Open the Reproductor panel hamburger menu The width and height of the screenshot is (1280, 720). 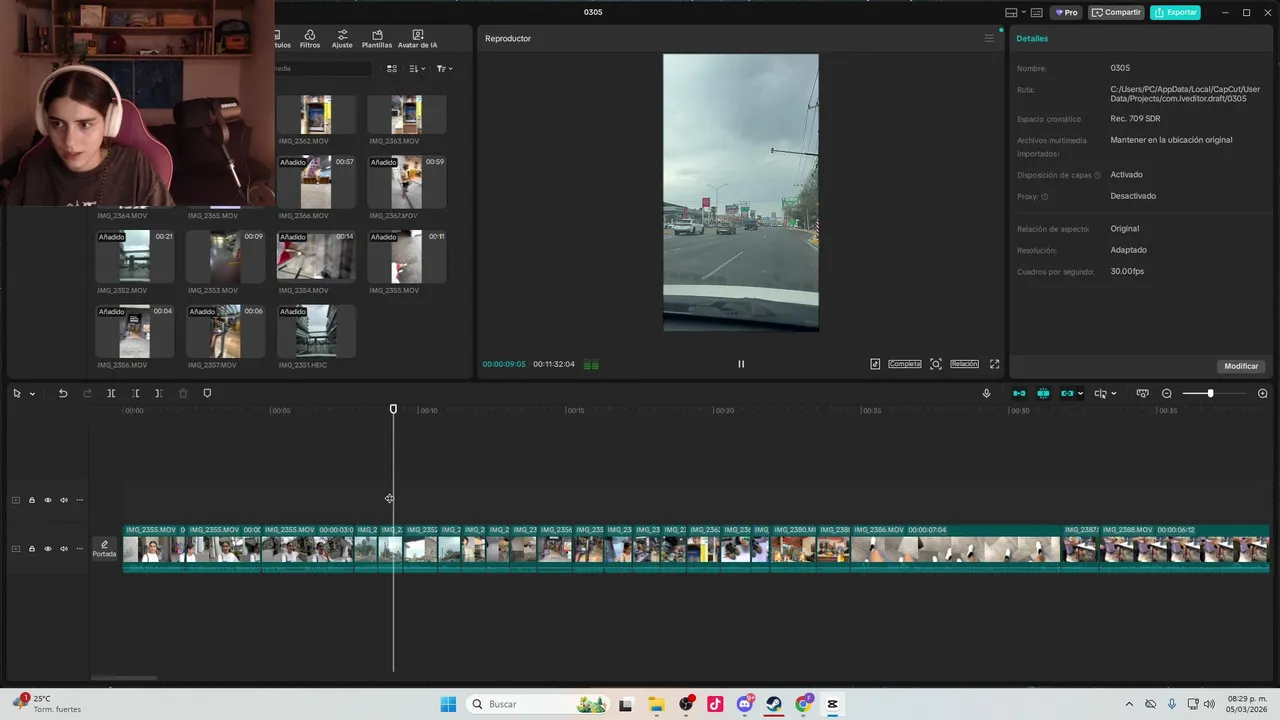point(989,39)
